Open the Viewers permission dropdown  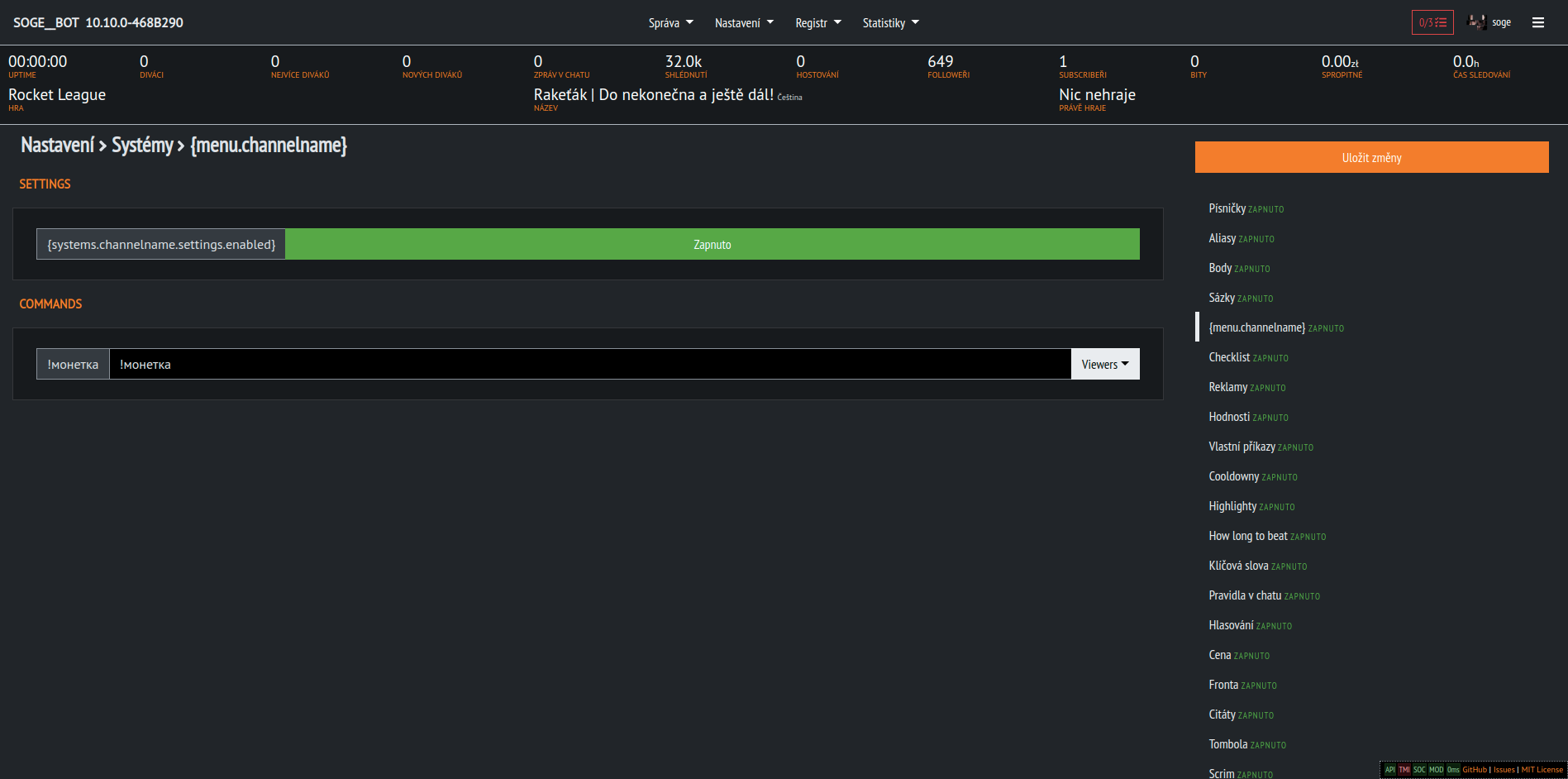click(1104, 364)
